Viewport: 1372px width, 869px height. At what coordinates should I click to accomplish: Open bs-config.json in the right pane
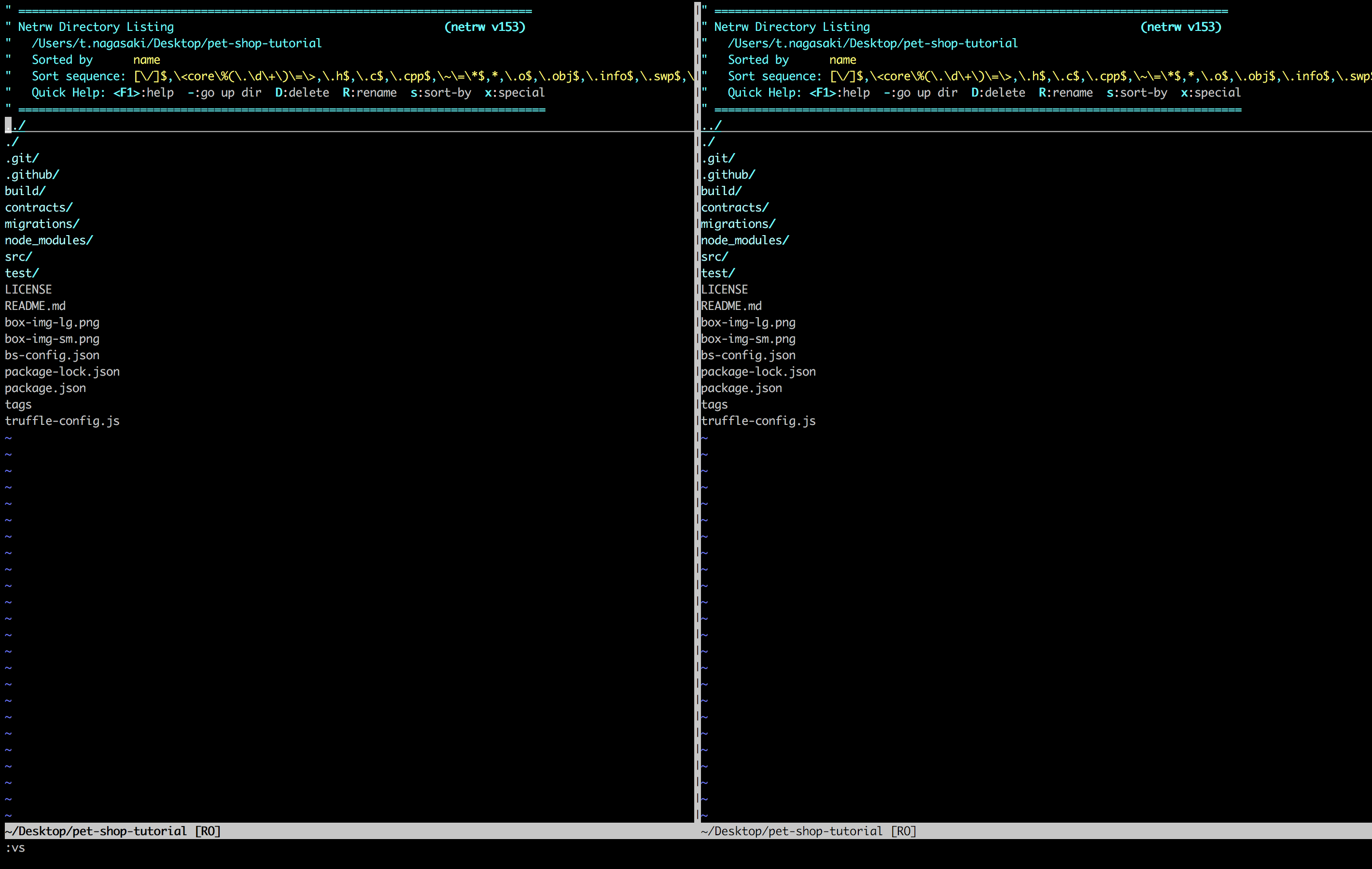747,354
